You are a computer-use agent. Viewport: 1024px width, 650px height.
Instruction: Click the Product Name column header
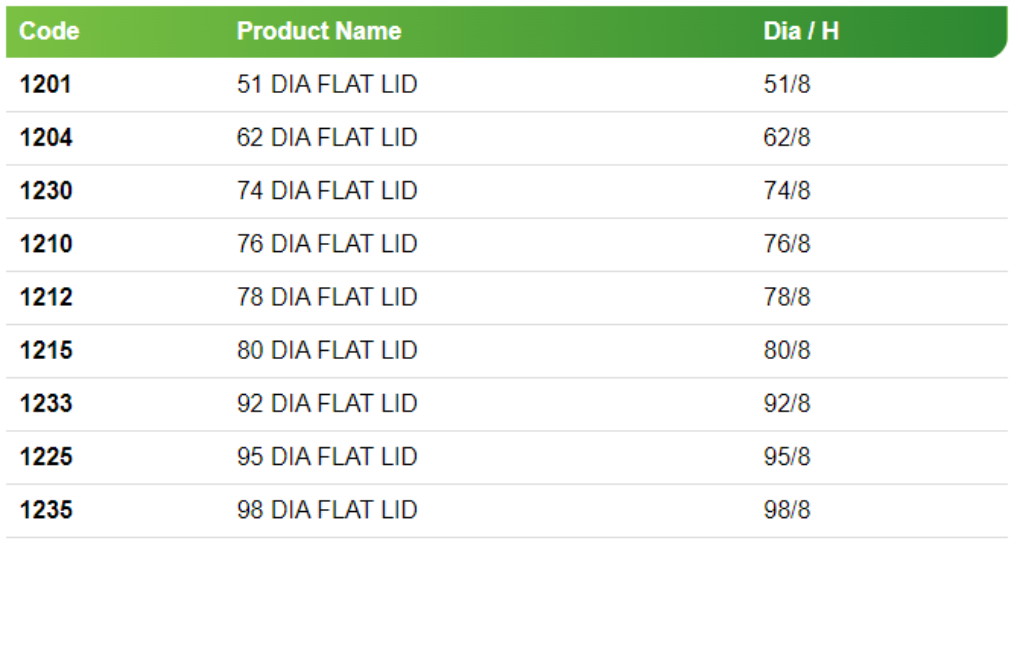tap(319, 31)
